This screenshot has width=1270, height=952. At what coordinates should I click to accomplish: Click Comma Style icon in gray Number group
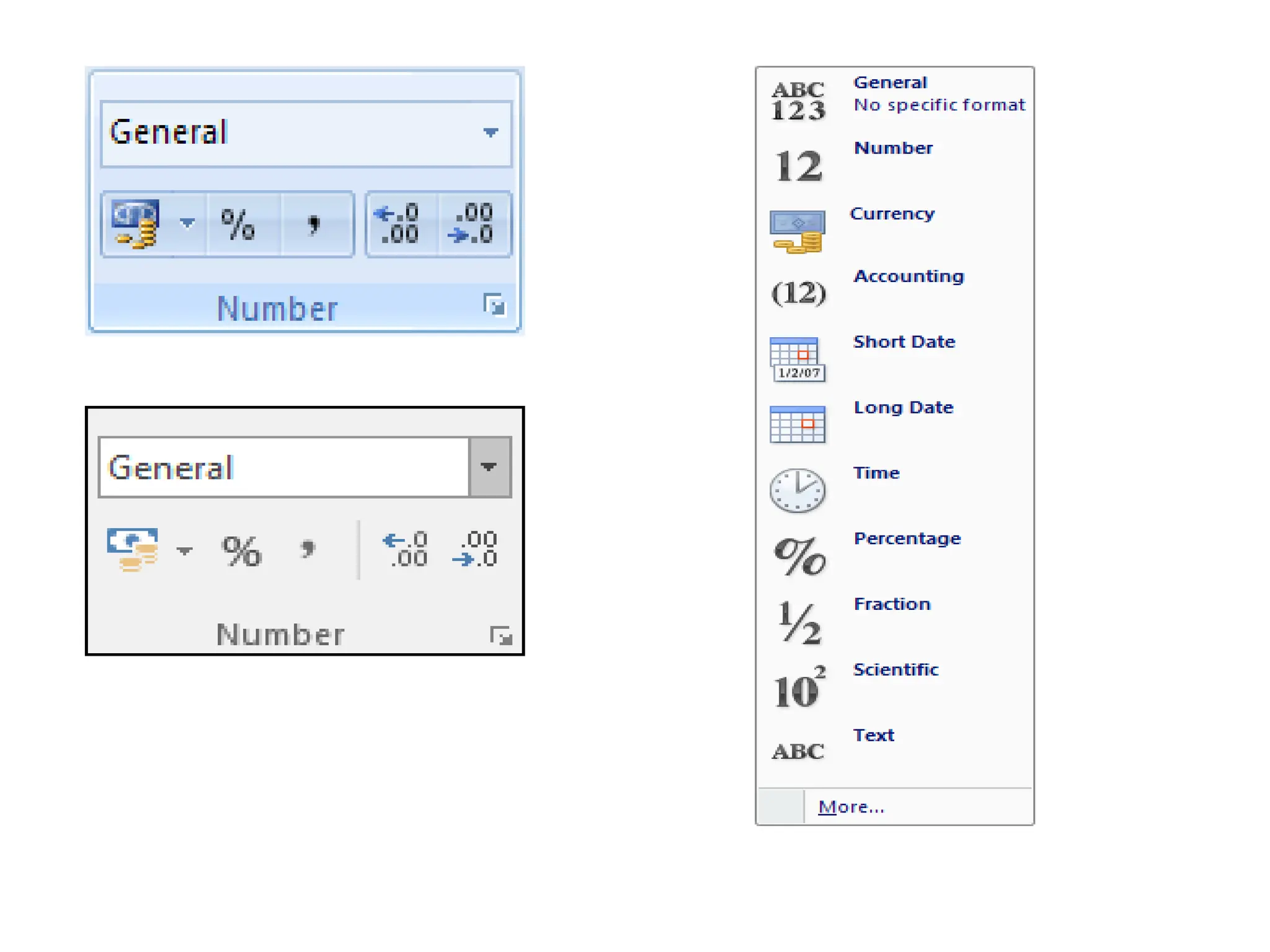308,550
